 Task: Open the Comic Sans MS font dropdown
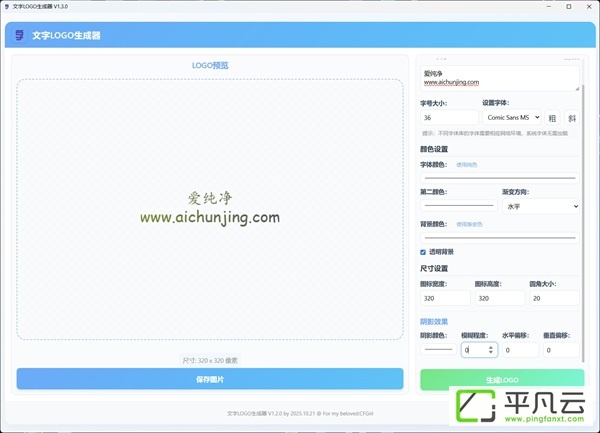click(512, 117)
